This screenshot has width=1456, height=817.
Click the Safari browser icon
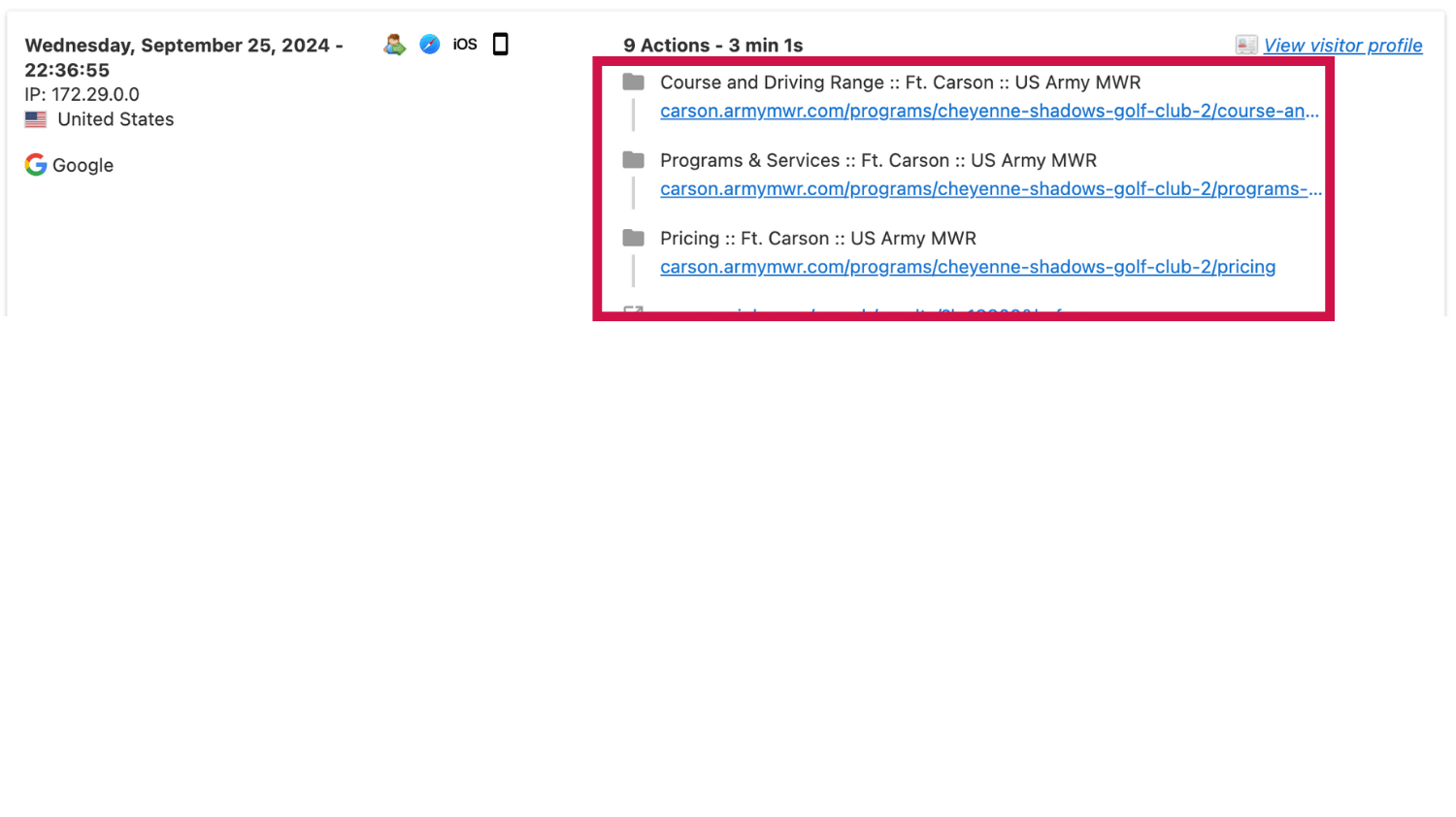click(430, 45)
